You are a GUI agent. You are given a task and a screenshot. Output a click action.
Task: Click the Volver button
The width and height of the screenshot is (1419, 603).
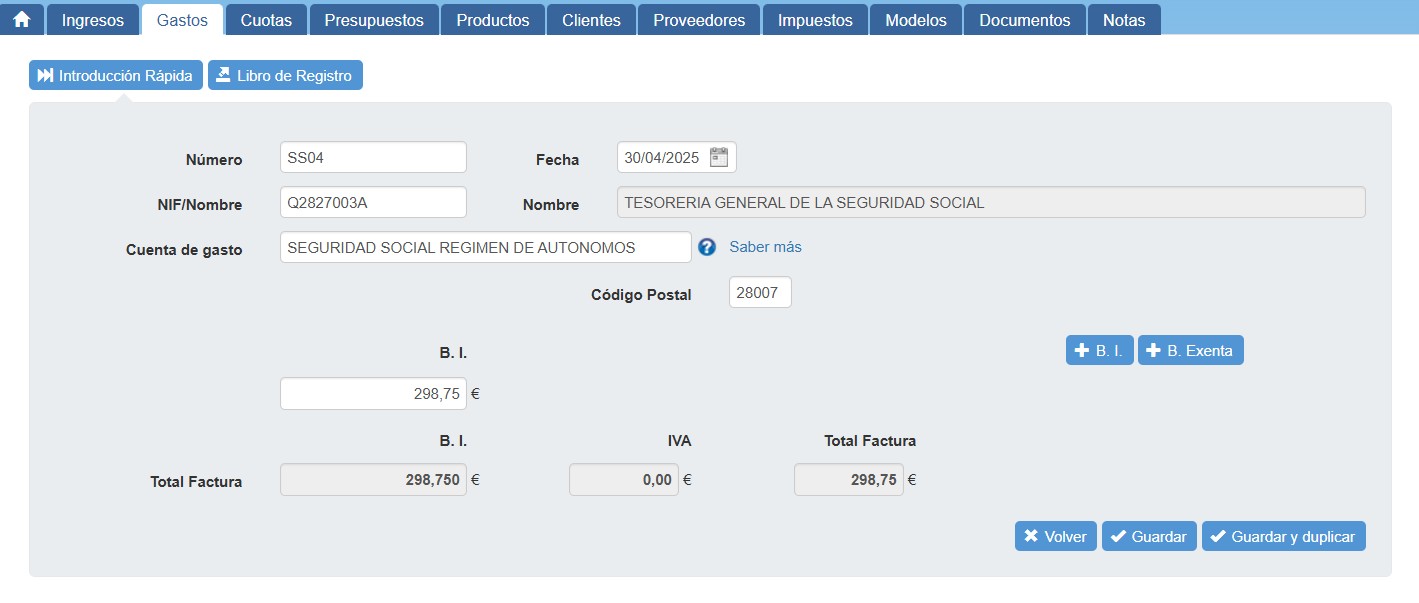(x=1055, y=536)
